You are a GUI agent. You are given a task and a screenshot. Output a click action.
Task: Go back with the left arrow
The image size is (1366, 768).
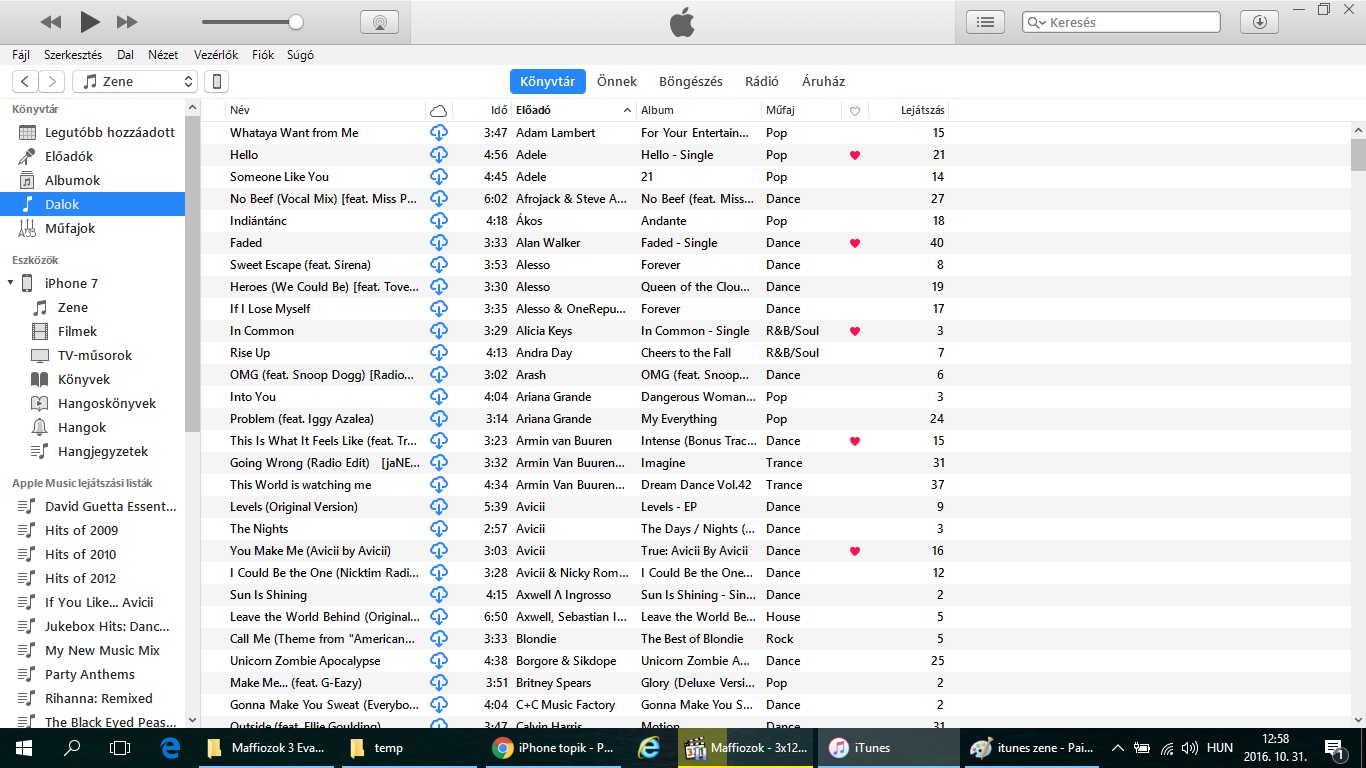tap(26, 82)
